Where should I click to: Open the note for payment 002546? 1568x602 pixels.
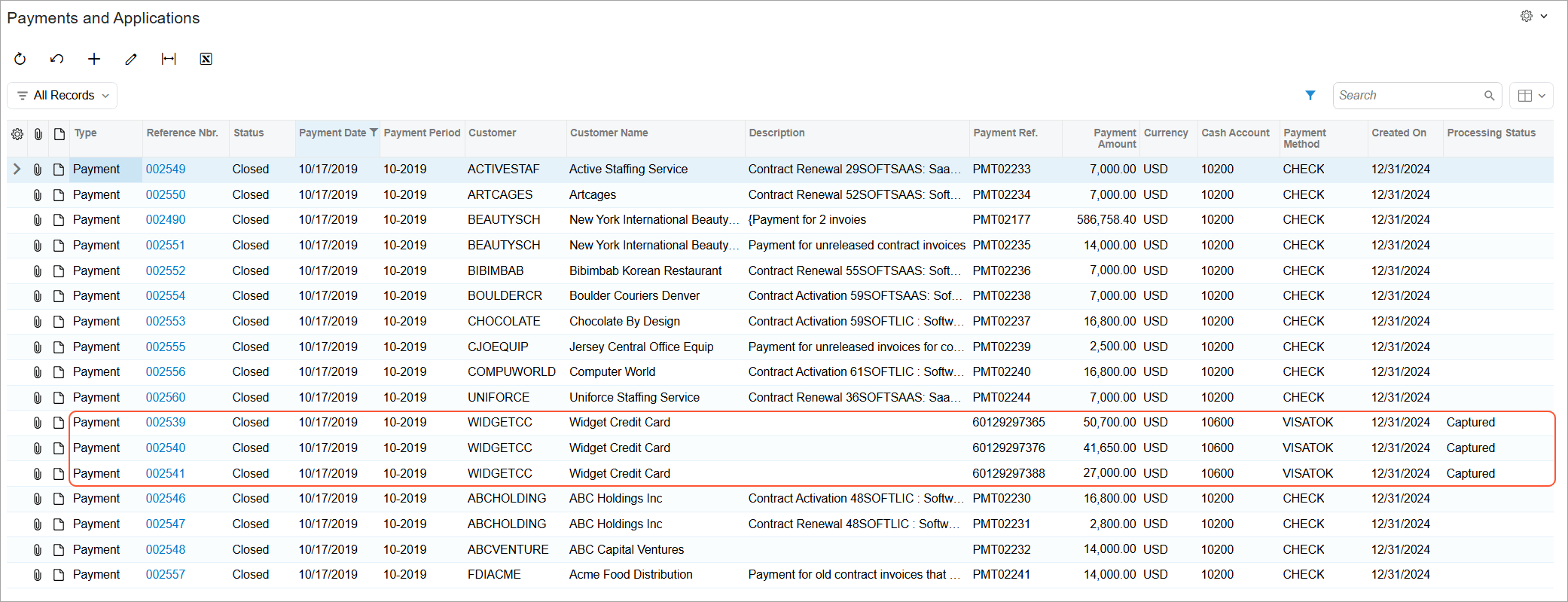(x=59, y=499)
